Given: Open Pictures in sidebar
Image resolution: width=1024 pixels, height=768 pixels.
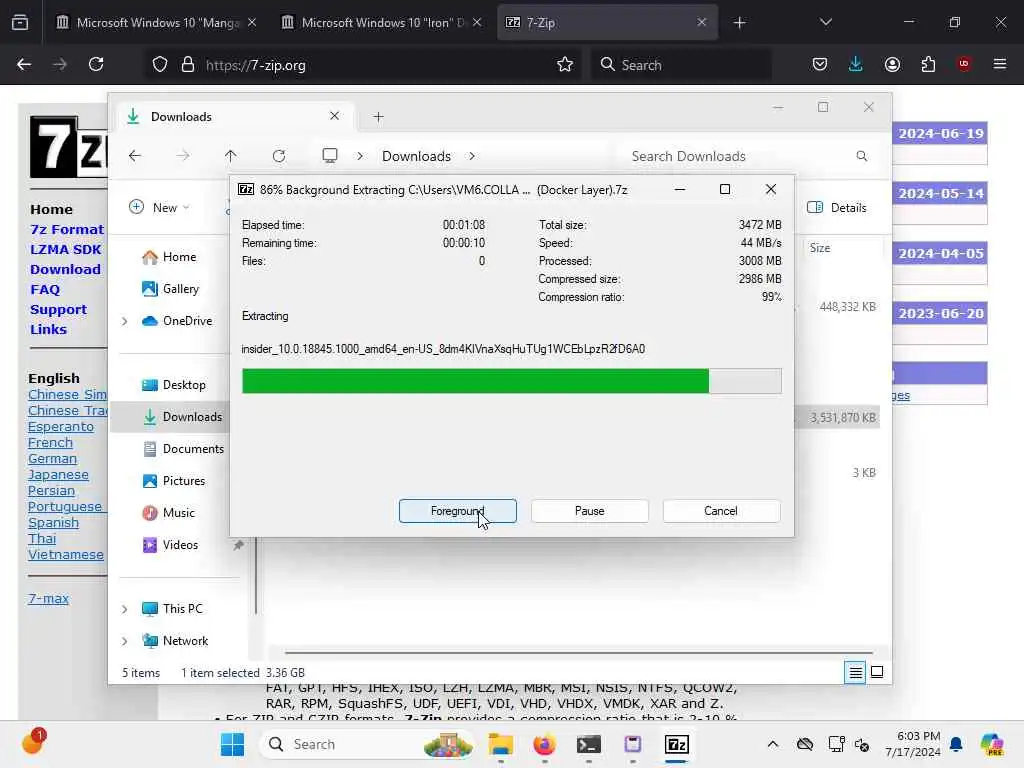Looking at the screenshot, I should click(174, 481).
